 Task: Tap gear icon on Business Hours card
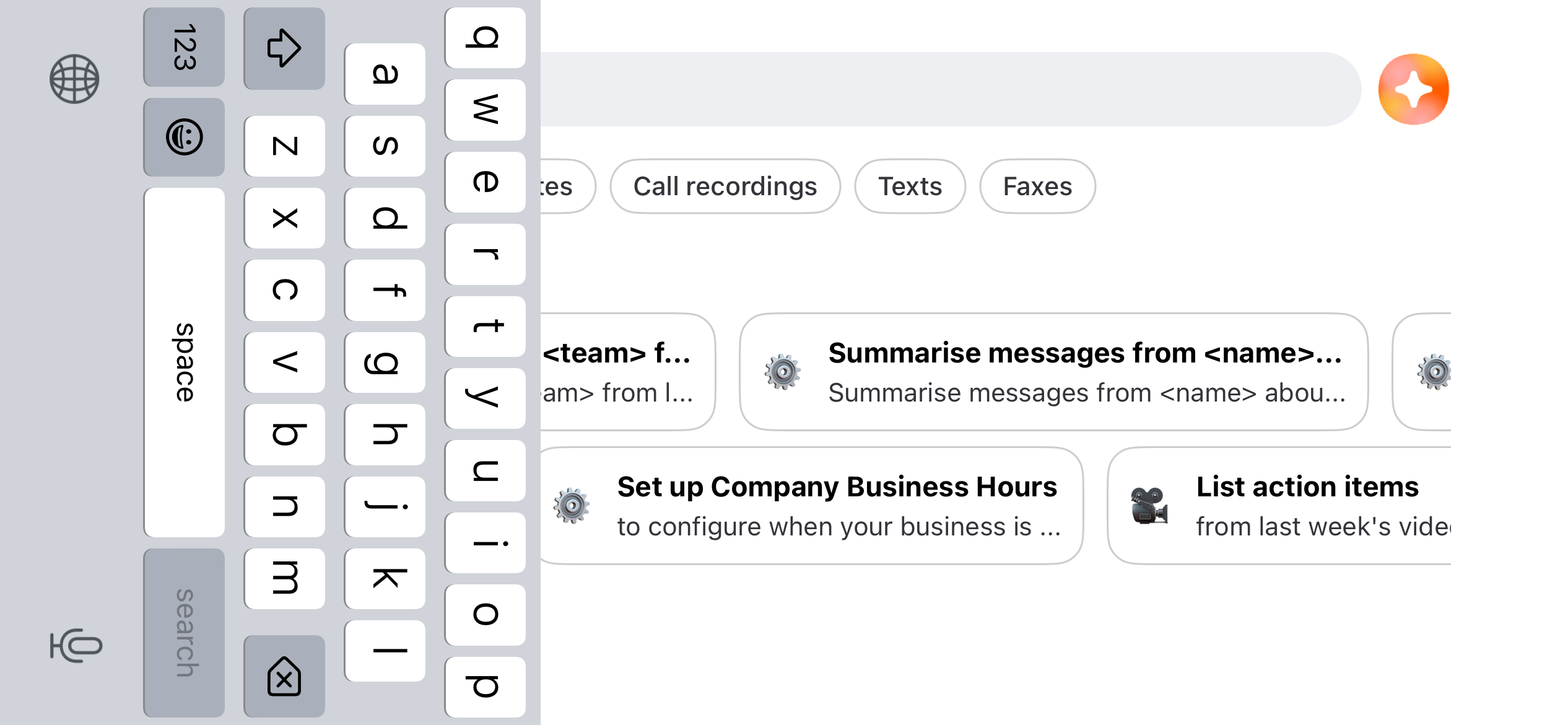[571, 506]
